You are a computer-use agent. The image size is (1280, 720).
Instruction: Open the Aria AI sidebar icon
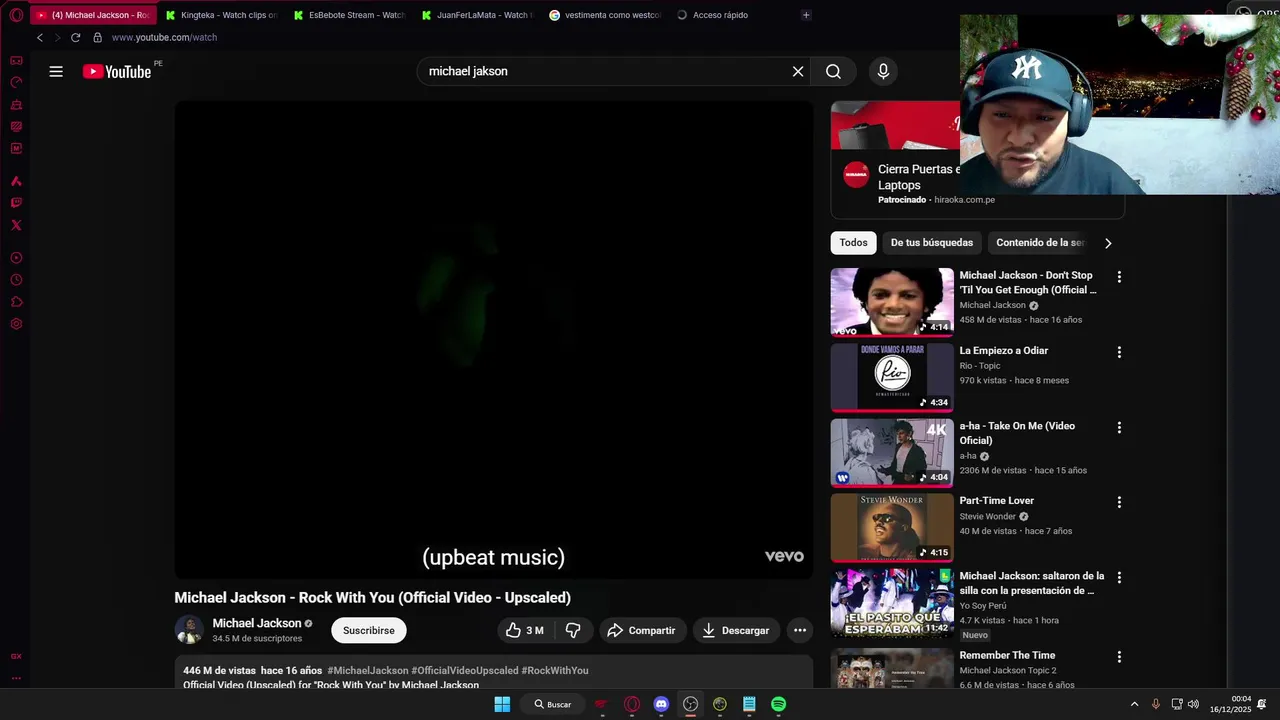(16, 181)
